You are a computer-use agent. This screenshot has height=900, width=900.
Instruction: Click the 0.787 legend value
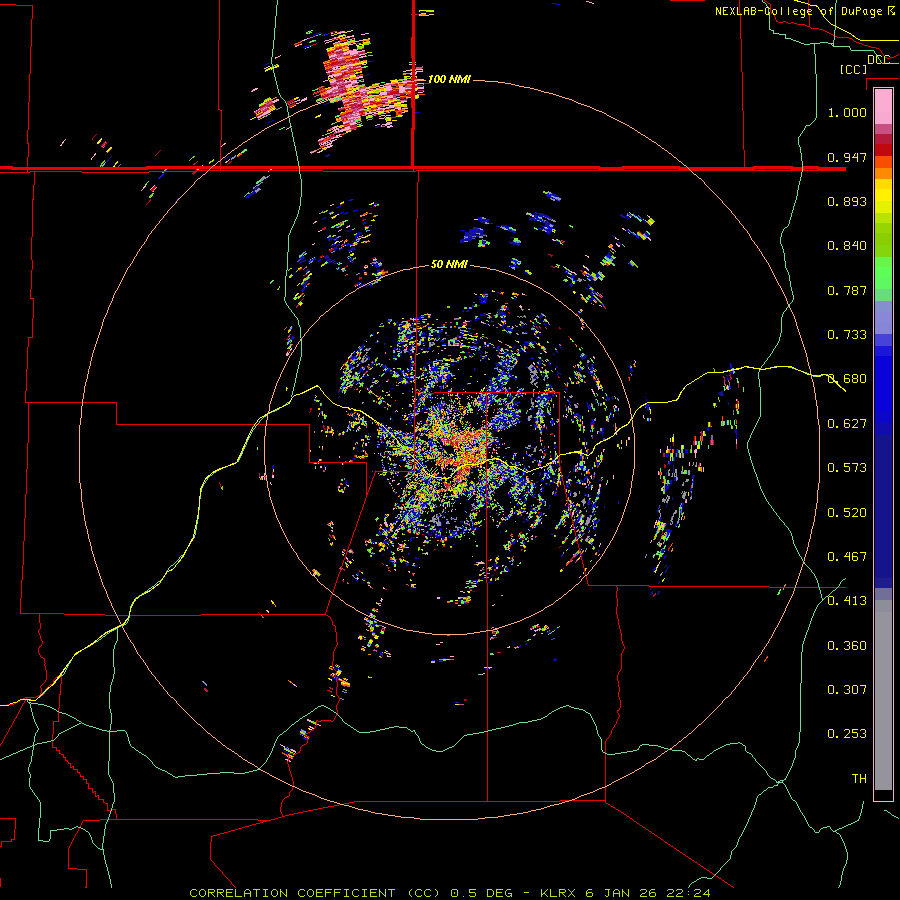tap(847, 290)
